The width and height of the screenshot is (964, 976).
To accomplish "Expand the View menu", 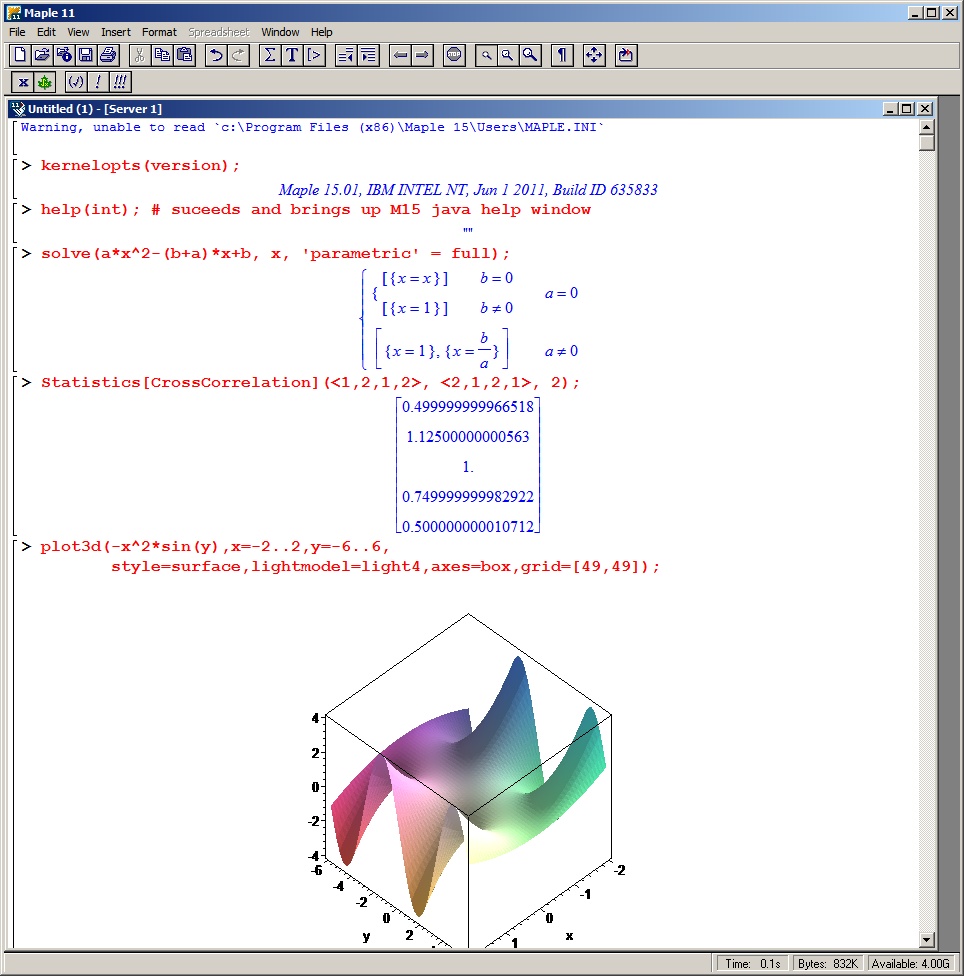I will coord(78,32).
